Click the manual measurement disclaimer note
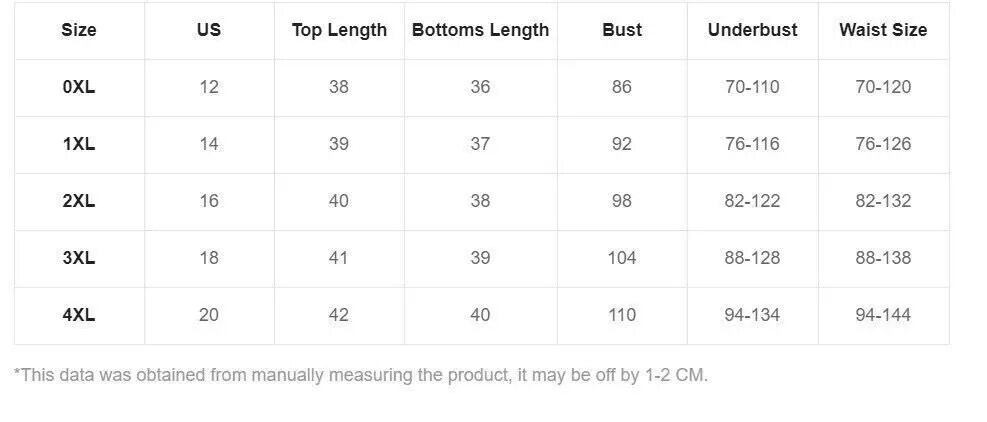Viewport: 987px width, 422px height. pyautogui.click(x=361, y=375)
